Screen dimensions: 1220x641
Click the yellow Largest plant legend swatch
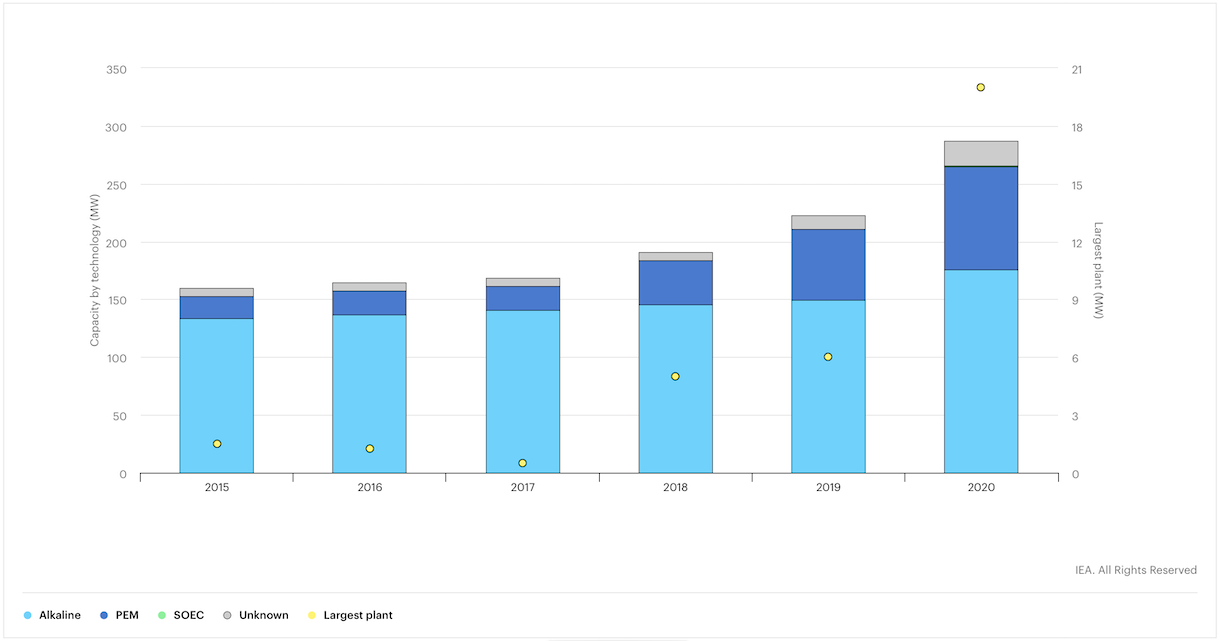[312, 615]
